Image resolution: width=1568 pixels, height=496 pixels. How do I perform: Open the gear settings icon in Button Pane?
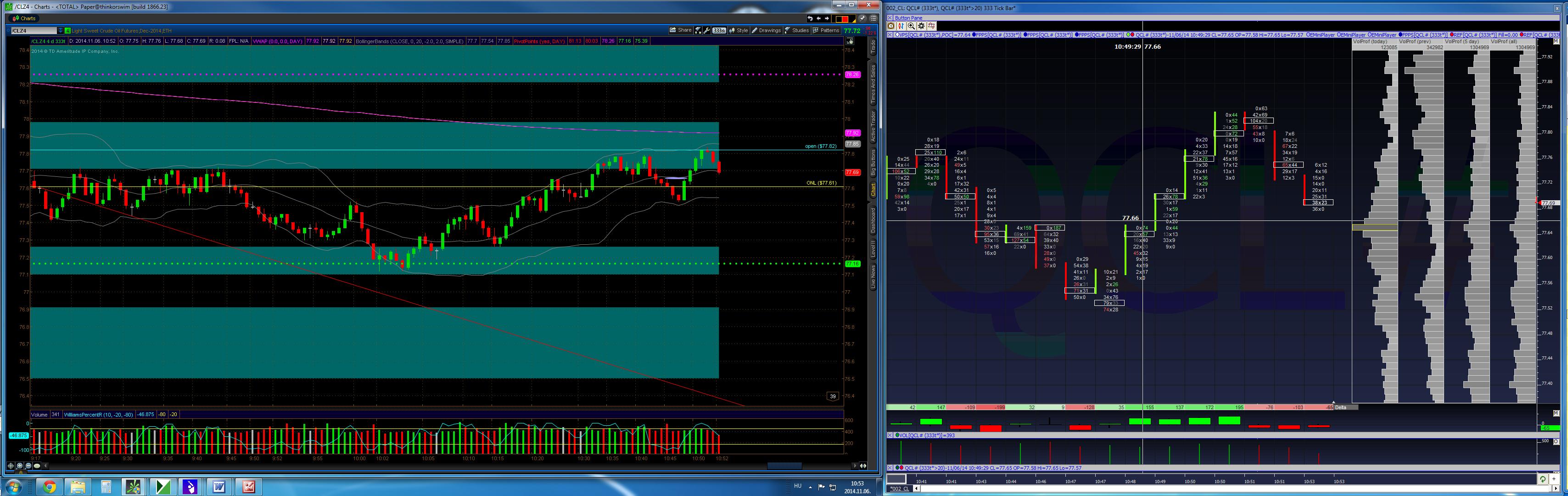coord(921,26)
